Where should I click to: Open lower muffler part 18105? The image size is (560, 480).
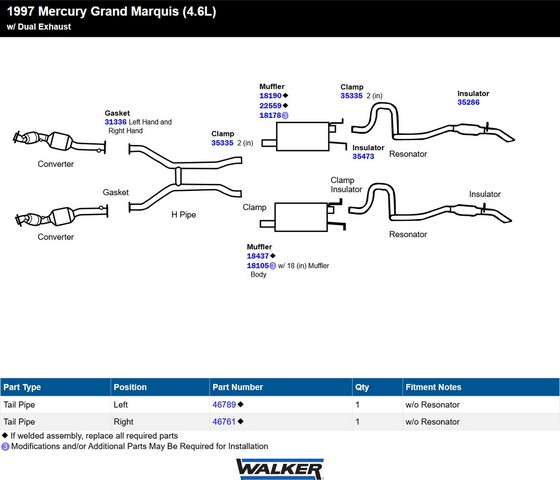coord(258,266)
